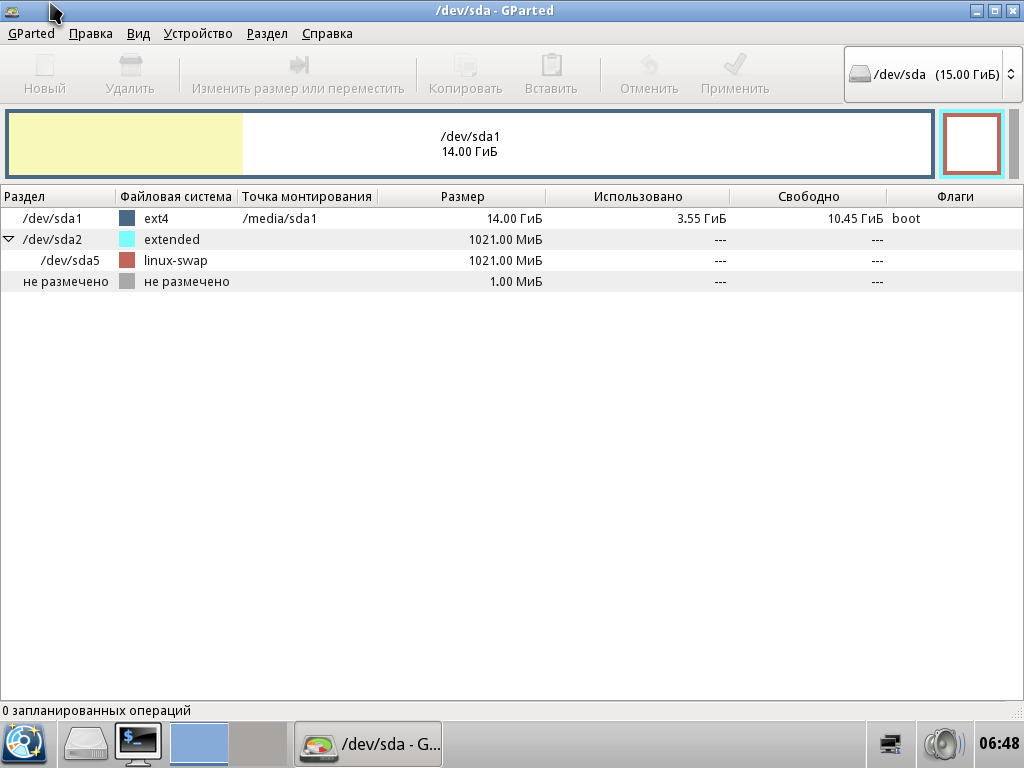Click the /dev/sda GParted taskbar button

point(368,744)
